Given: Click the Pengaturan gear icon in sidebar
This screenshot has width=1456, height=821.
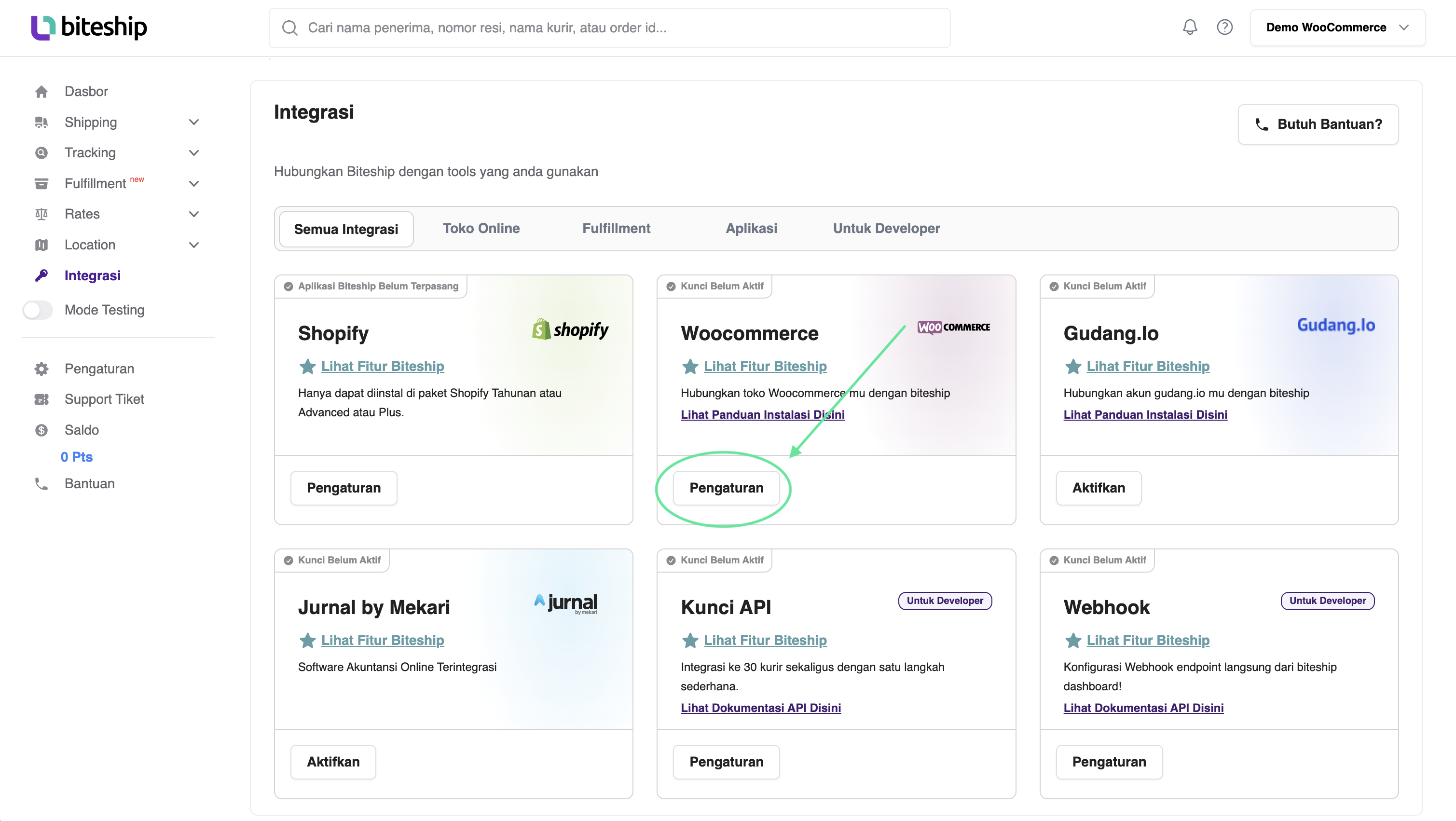Looking at the screenshot, I should [x=41, y=369].
